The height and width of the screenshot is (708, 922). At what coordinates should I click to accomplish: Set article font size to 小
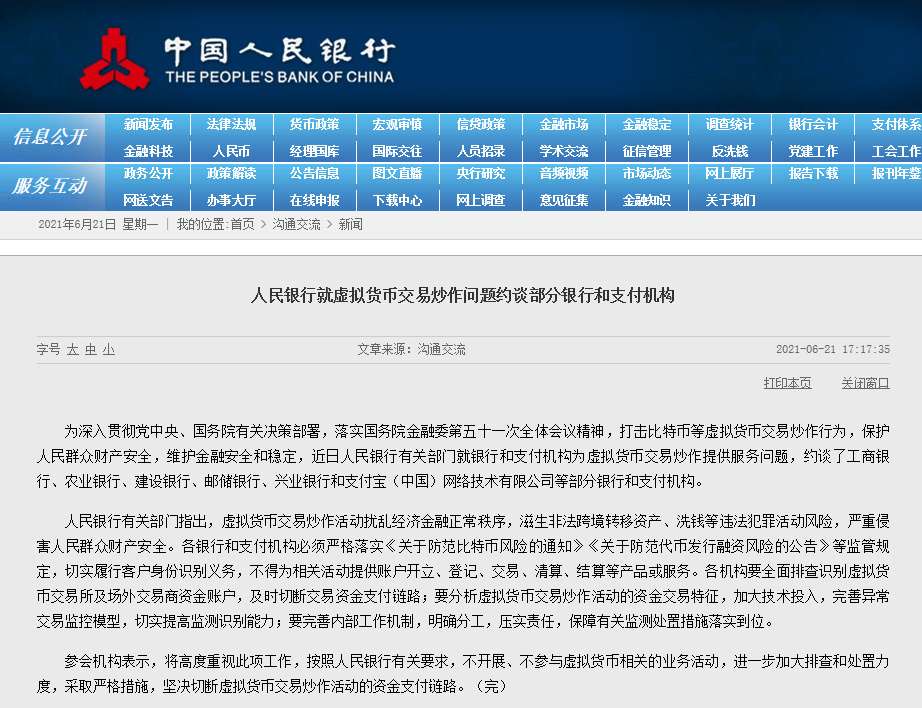pyautogui.click(x=110, y=347)
